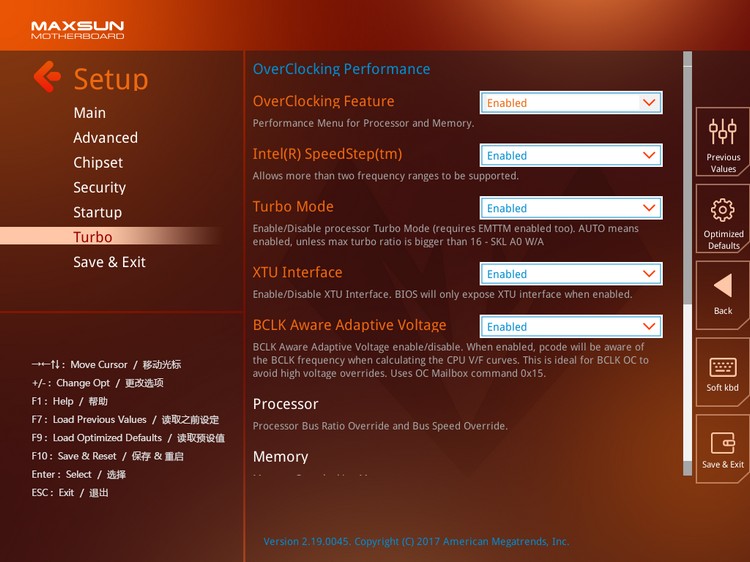Click the Version 2.19.0045 copyright text
Image resolution: width=750 pixels, height=562 pixels.
[416, 541]
